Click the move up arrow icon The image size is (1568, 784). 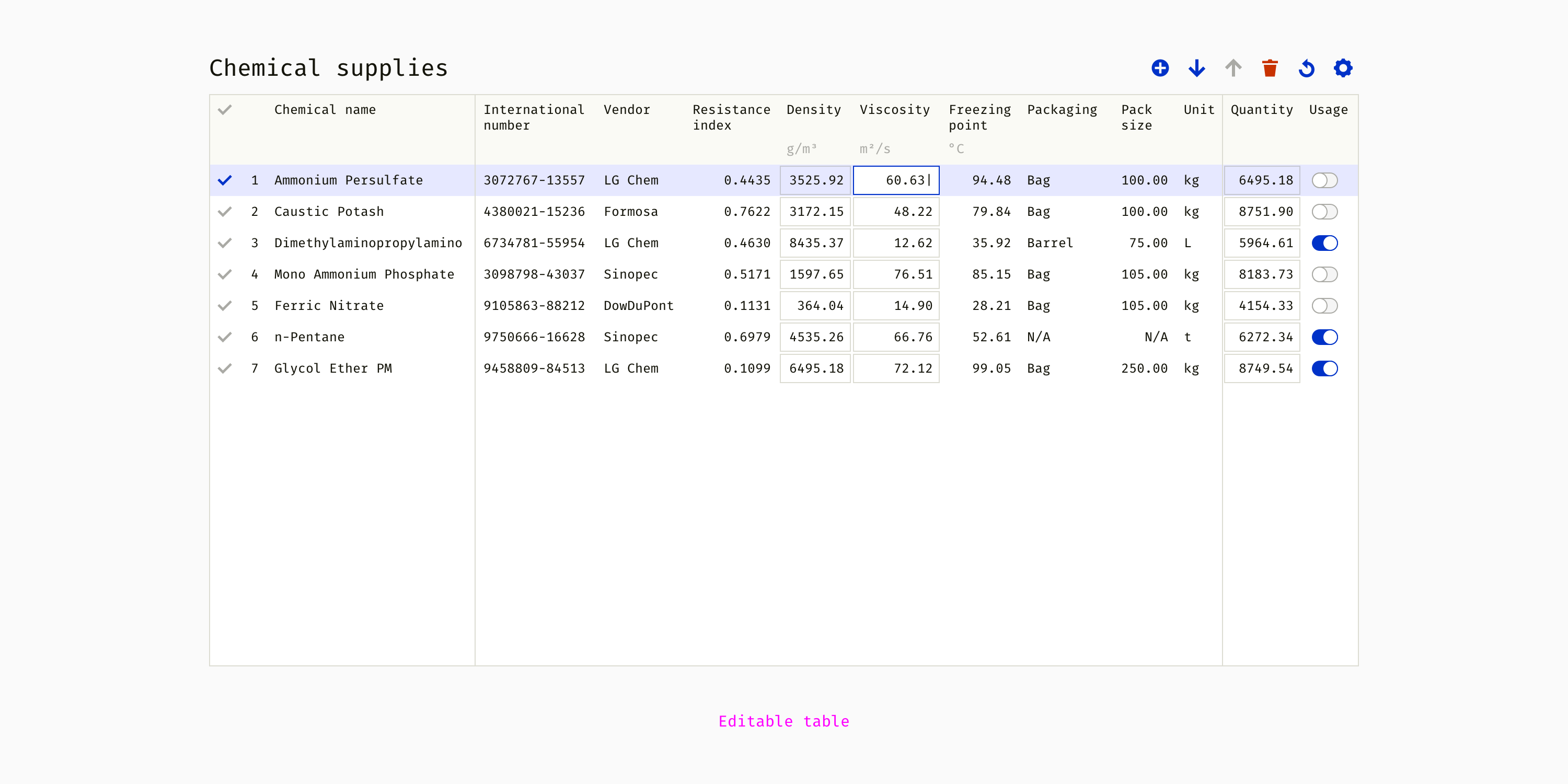1233,68
